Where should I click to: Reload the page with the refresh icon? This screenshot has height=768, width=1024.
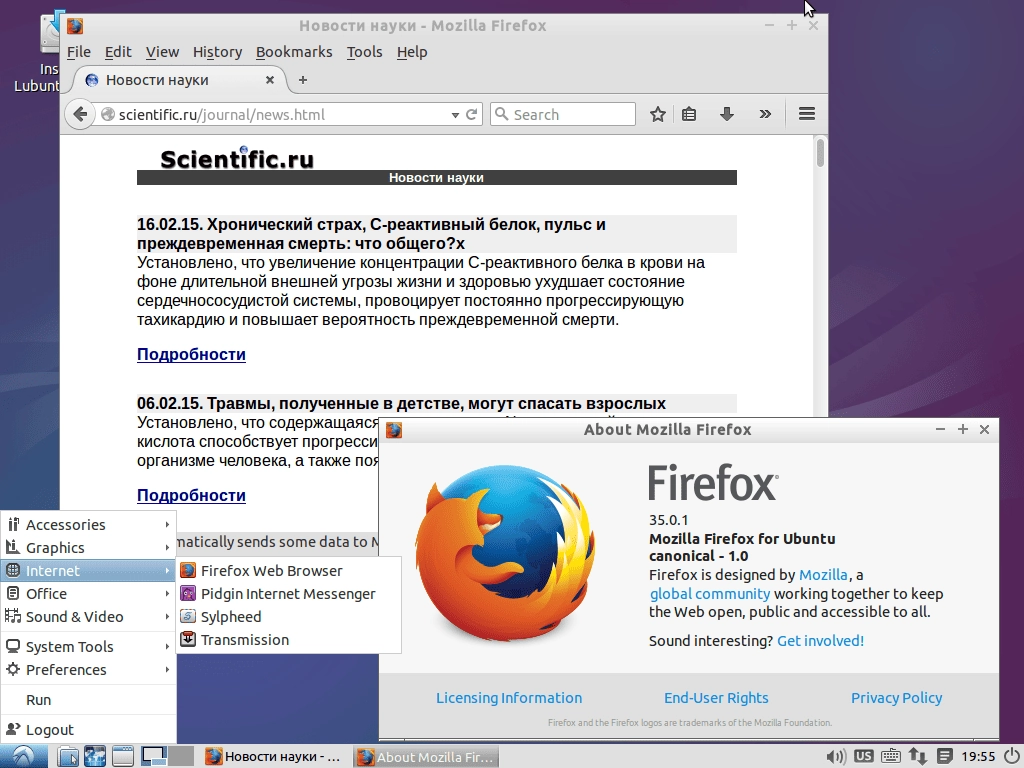tap(472, 114)
